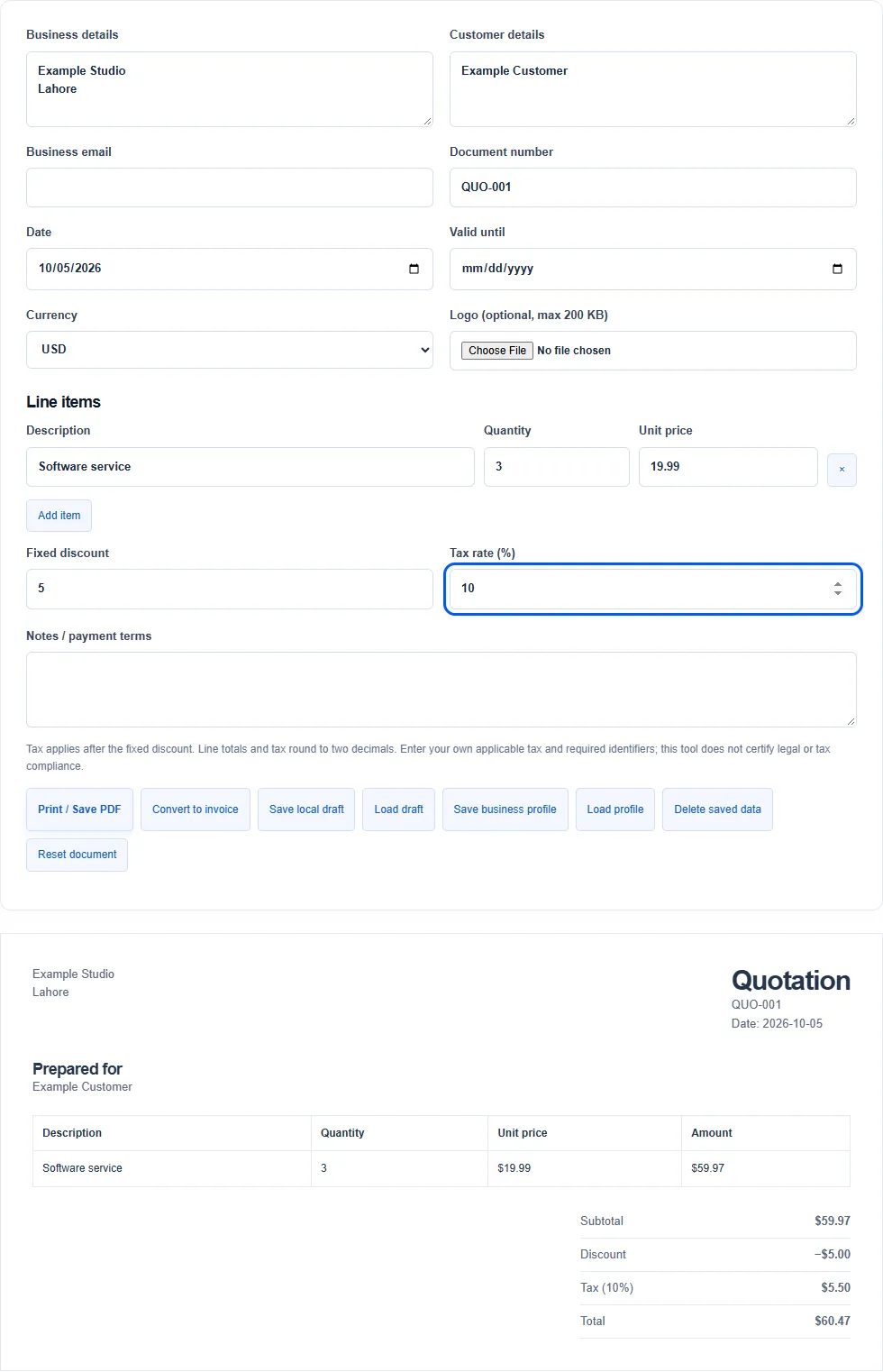Click the Tax rate spinner arrows
Screen dimensions: 883x1372
click(x=838, y=589)
